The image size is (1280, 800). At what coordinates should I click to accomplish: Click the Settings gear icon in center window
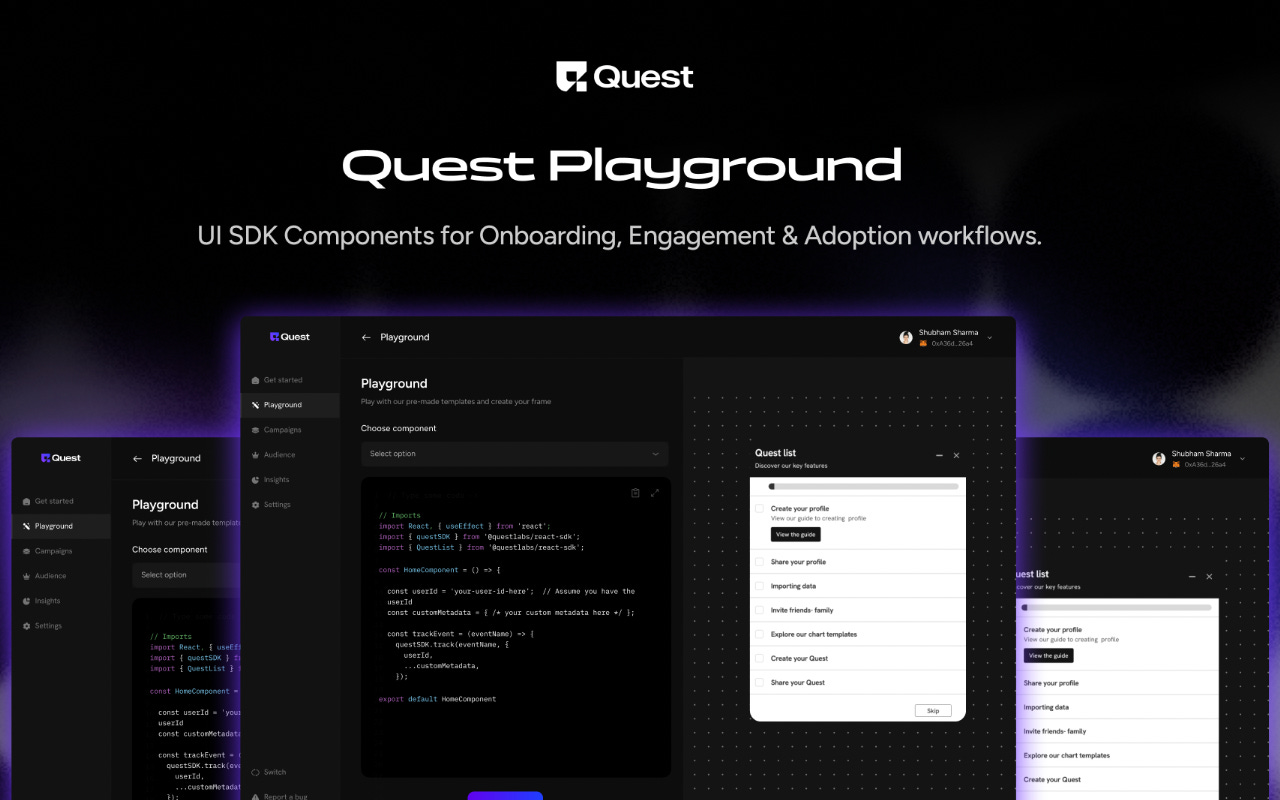(x=255, y=505)
